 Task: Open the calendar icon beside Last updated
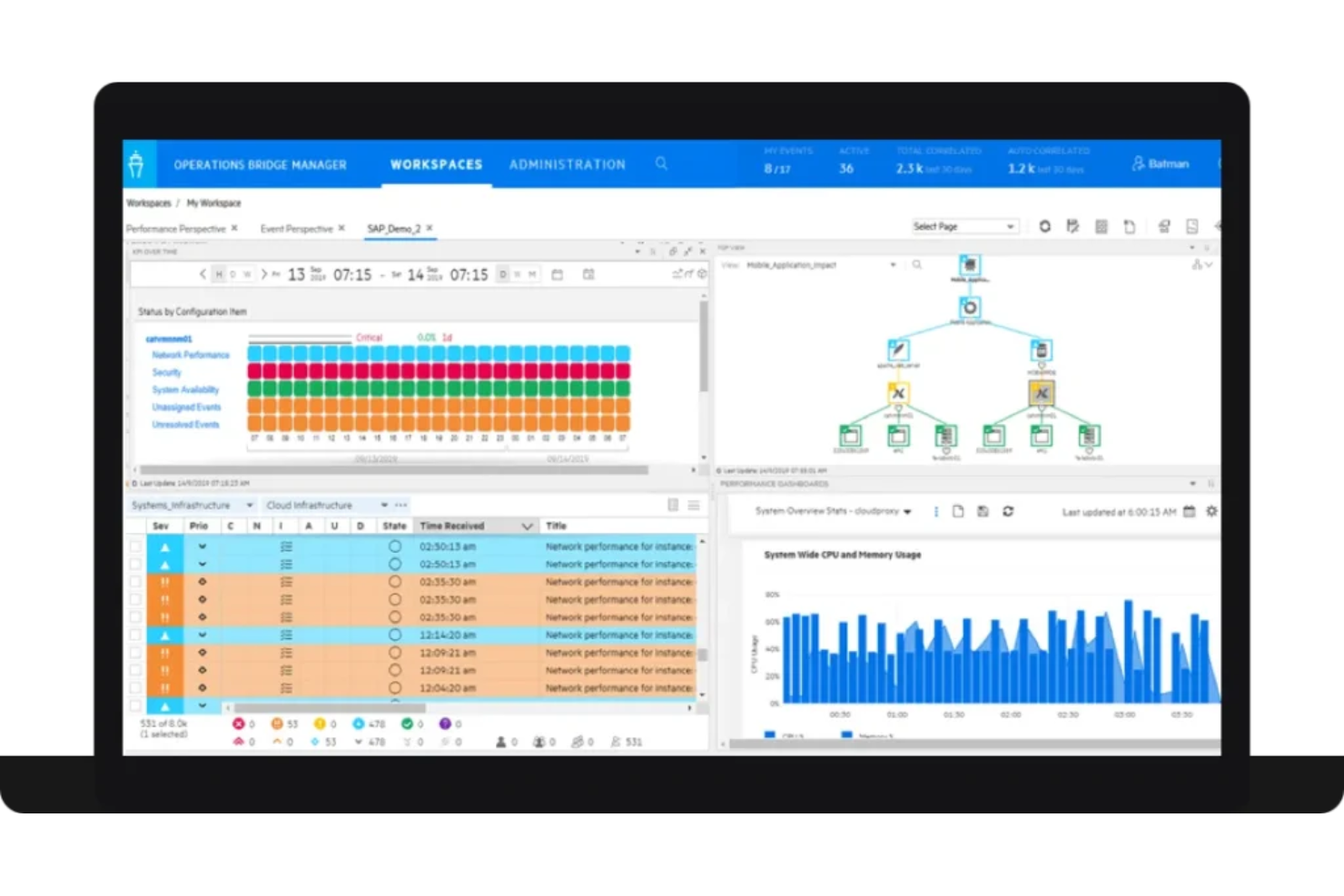[1190, 512]
